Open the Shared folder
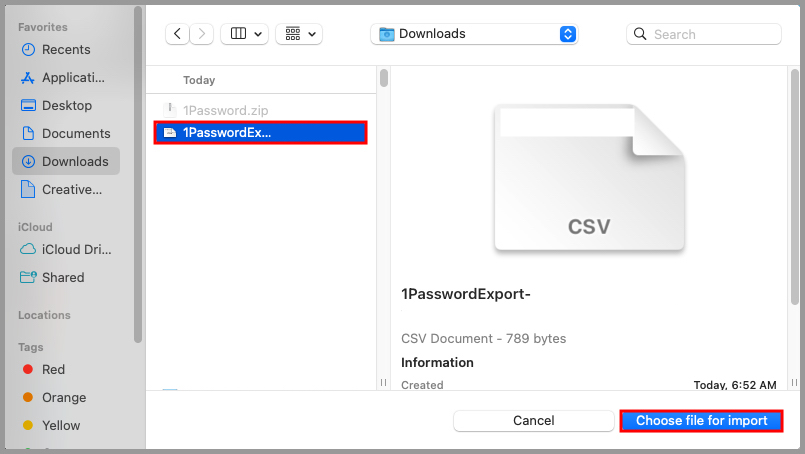 (63, 277)
